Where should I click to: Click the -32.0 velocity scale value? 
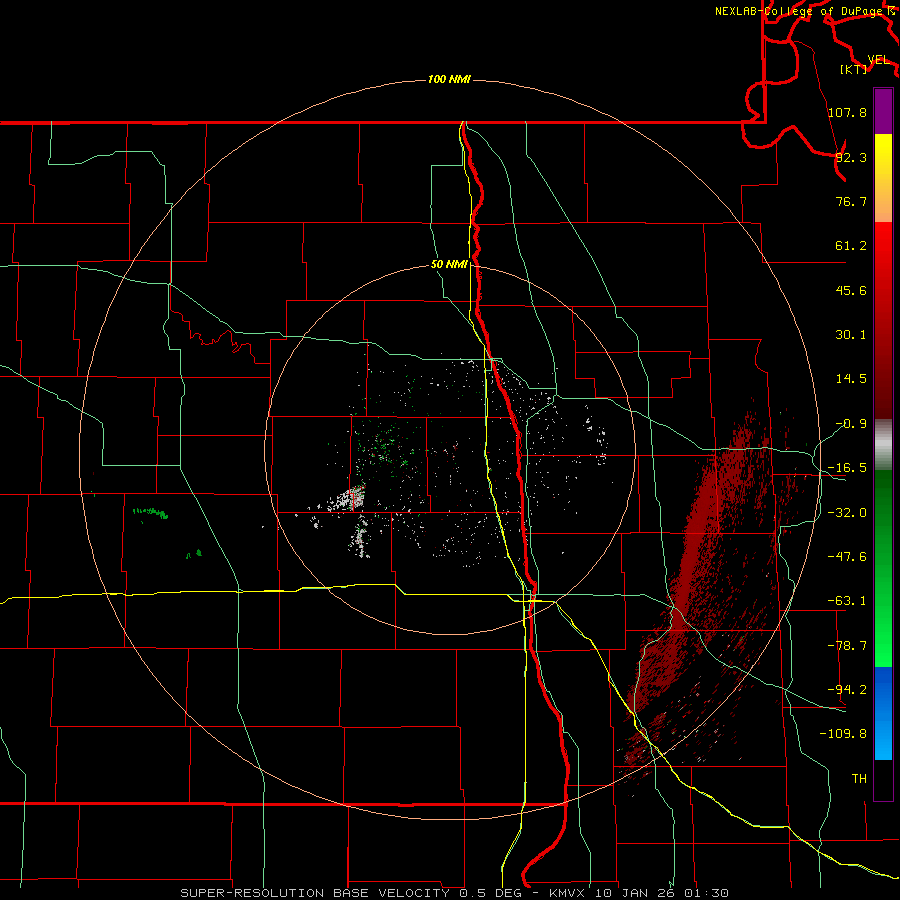(x=847, y=513)
